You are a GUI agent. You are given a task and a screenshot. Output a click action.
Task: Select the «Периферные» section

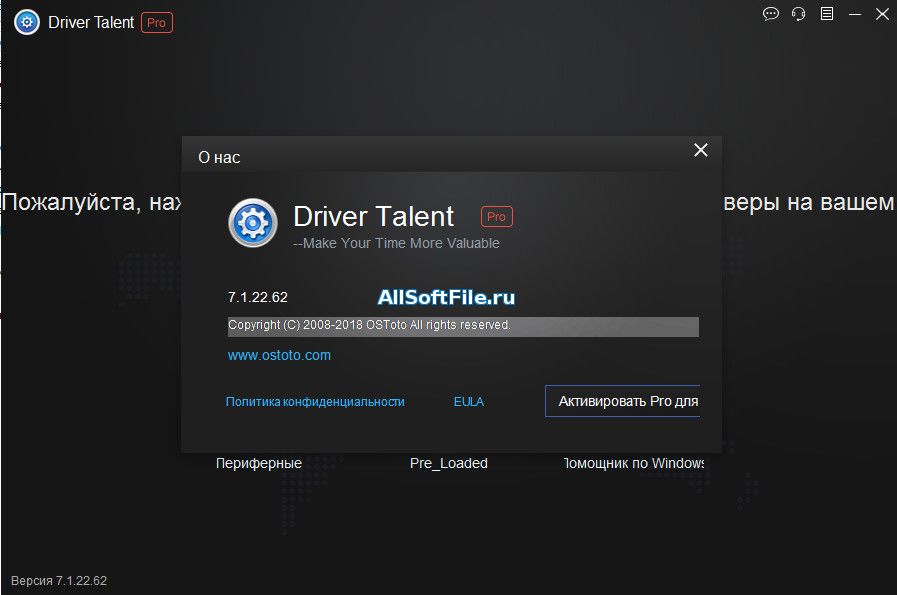[x=259, y=463]
